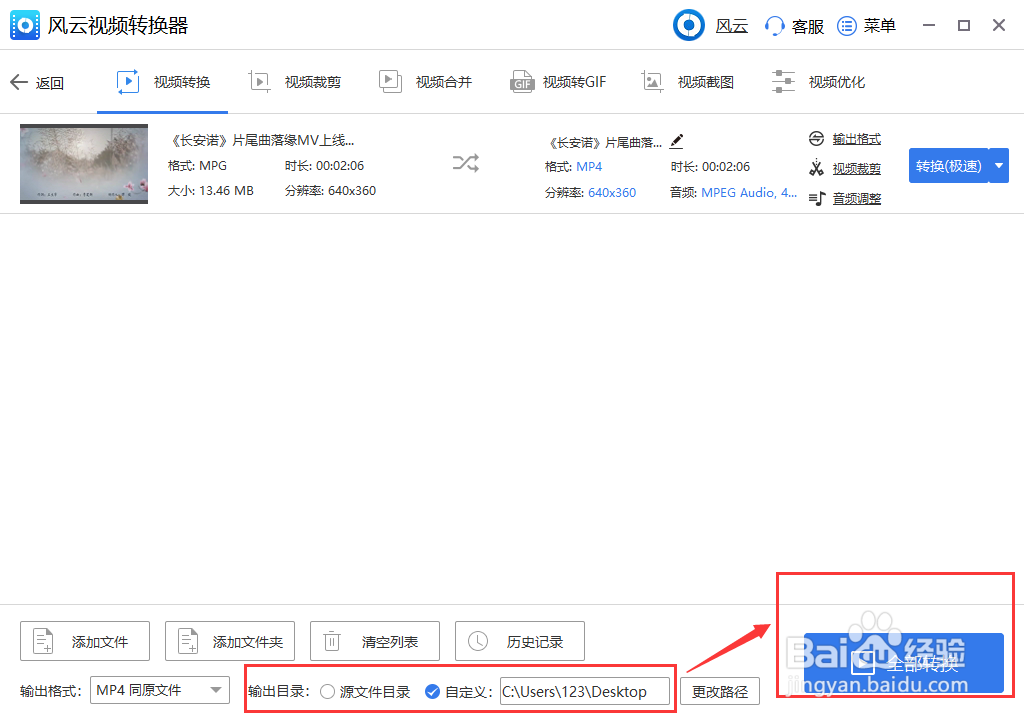The height and width of the screenshot is (720, 1024).
Task: Click the 全部转换 button
Action: [904, 663]
